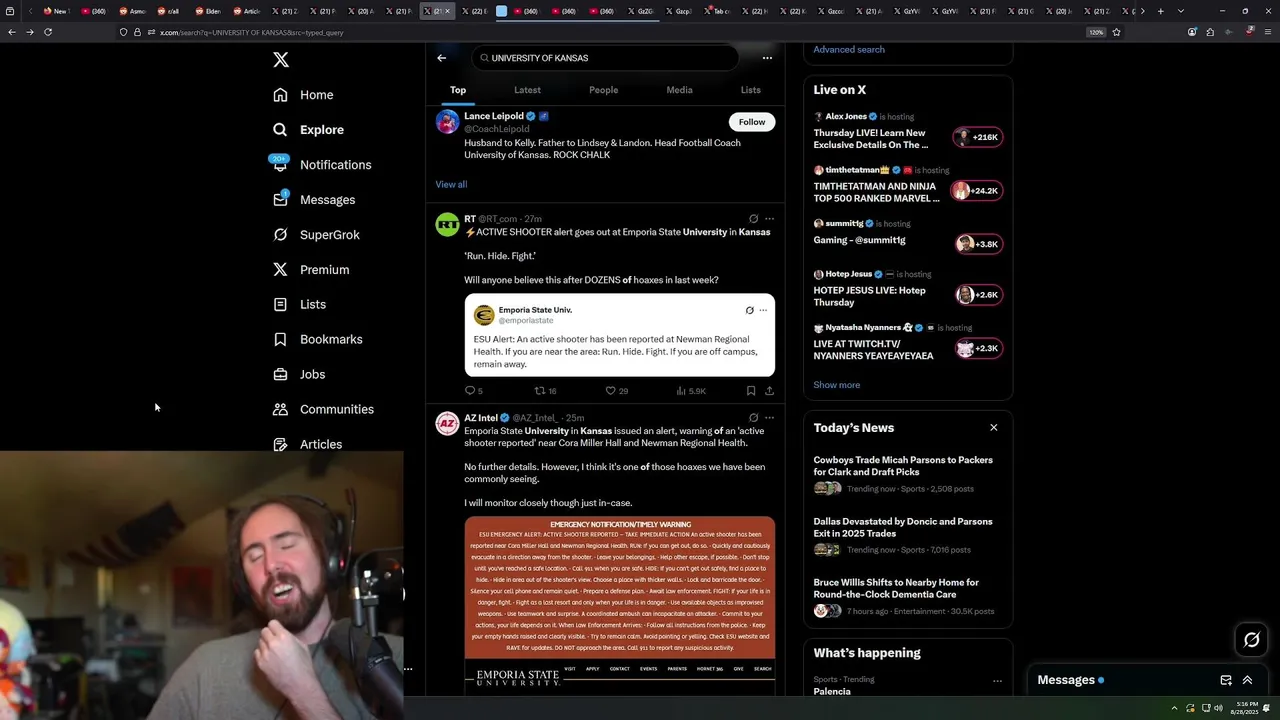Open Jobs from the sidebar
This screenshot has width=1280, height=720.
(x=299, y=374)
